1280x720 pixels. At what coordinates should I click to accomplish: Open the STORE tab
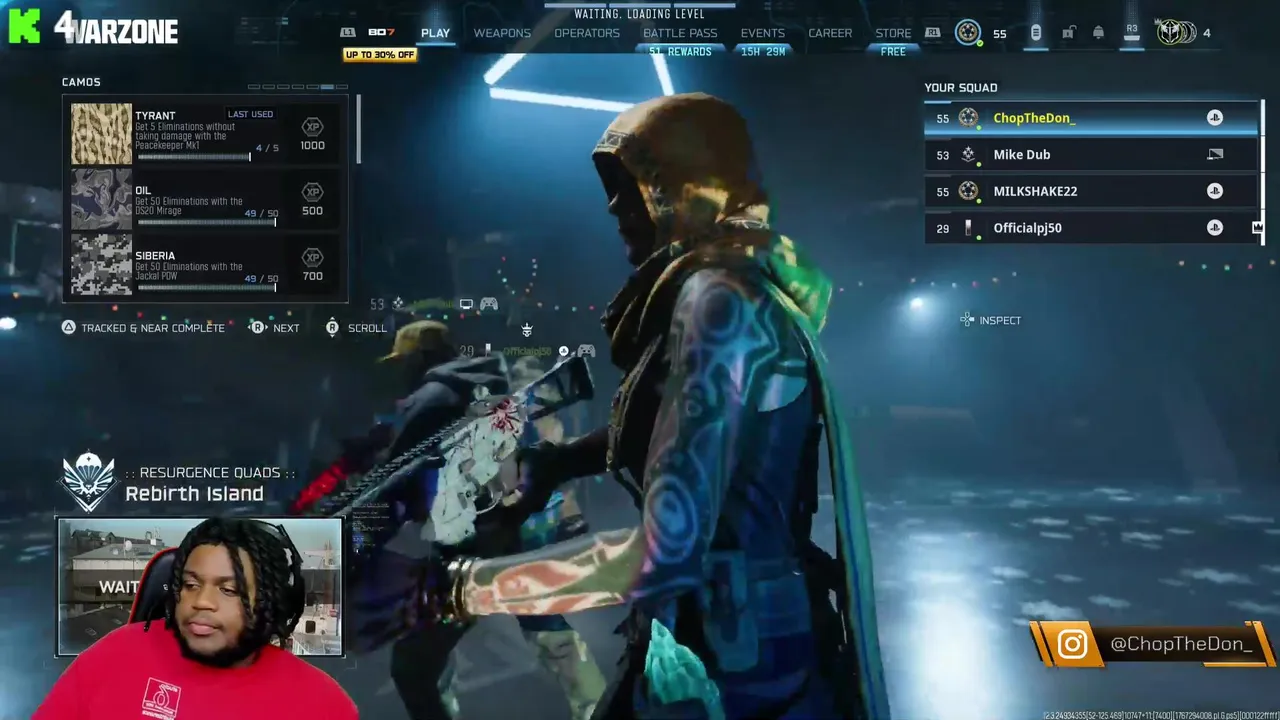[x=893, y=33]
